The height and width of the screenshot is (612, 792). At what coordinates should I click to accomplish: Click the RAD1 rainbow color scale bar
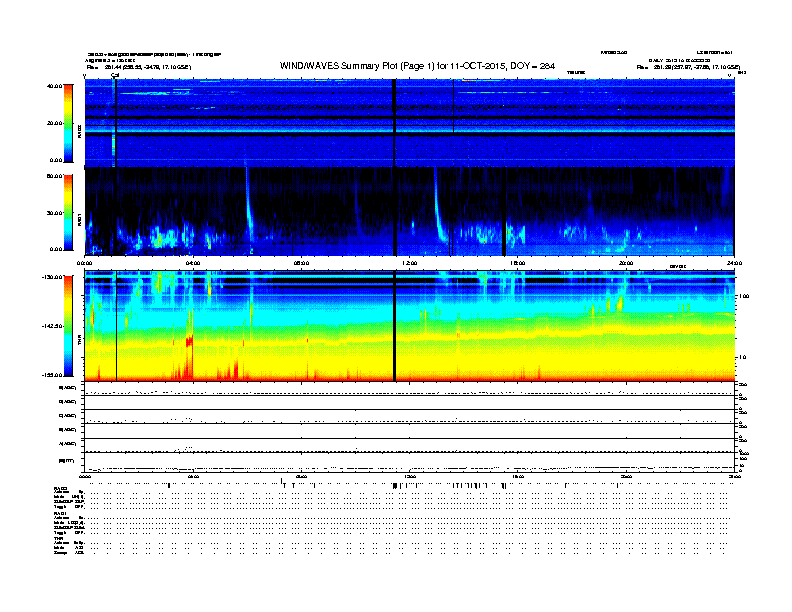[x=68, y=213]
